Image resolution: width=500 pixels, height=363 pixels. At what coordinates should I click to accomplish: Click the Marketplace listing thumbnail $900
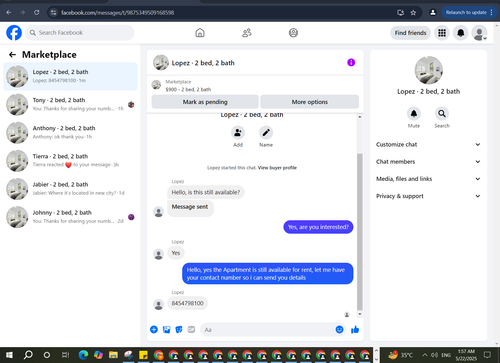pos(156,85)
